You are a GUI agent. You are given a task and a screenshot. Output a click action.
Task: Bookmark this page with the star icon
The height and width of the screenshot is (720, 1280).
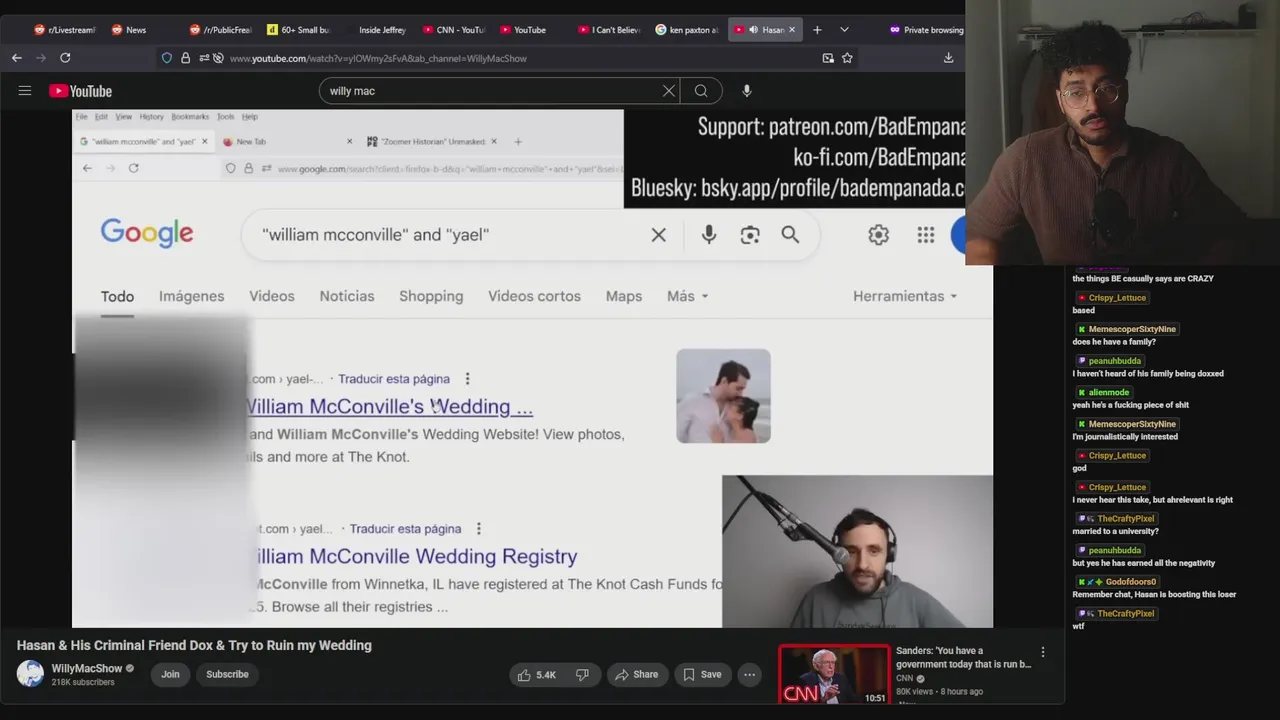[x=847, y=58]
